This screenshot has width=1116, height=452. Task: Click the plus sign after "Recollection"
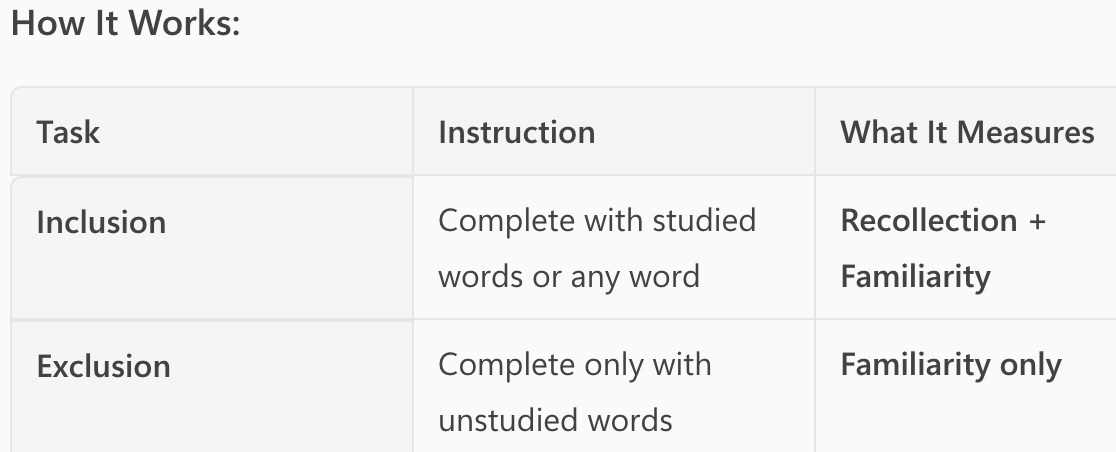coord(1036,221)
